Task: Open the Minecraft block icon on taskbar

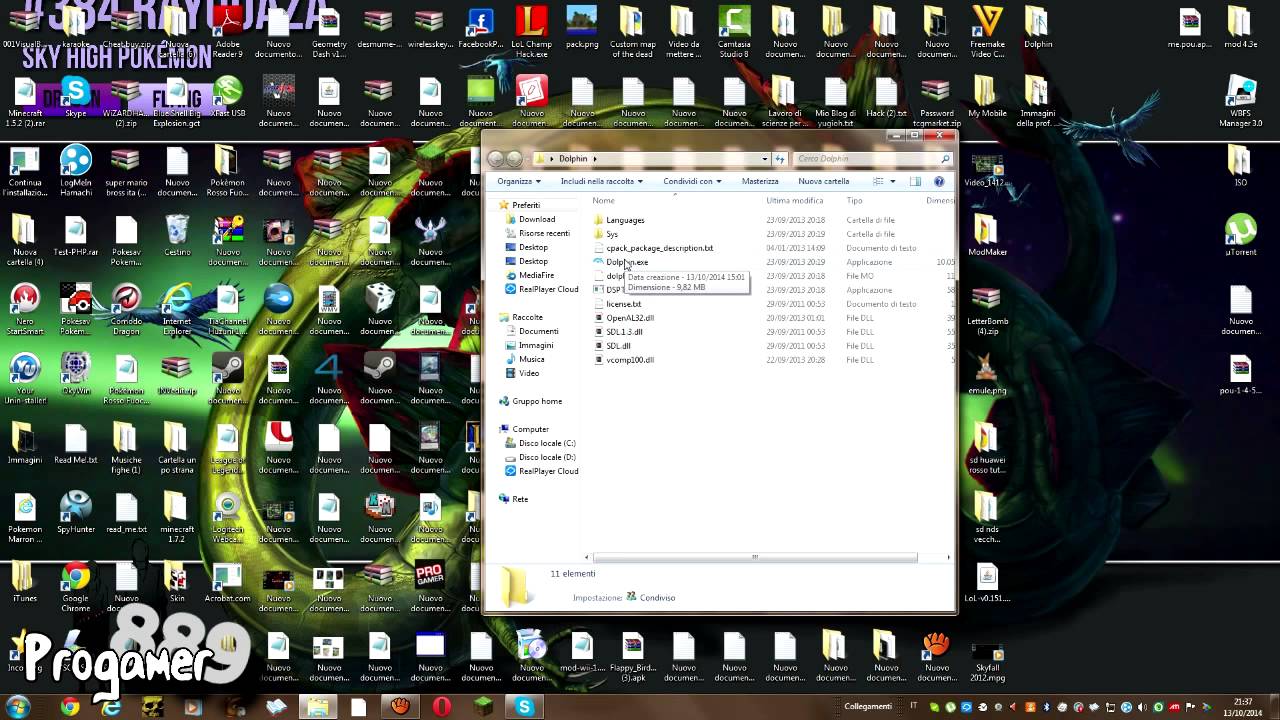Action: pos(482,706)
